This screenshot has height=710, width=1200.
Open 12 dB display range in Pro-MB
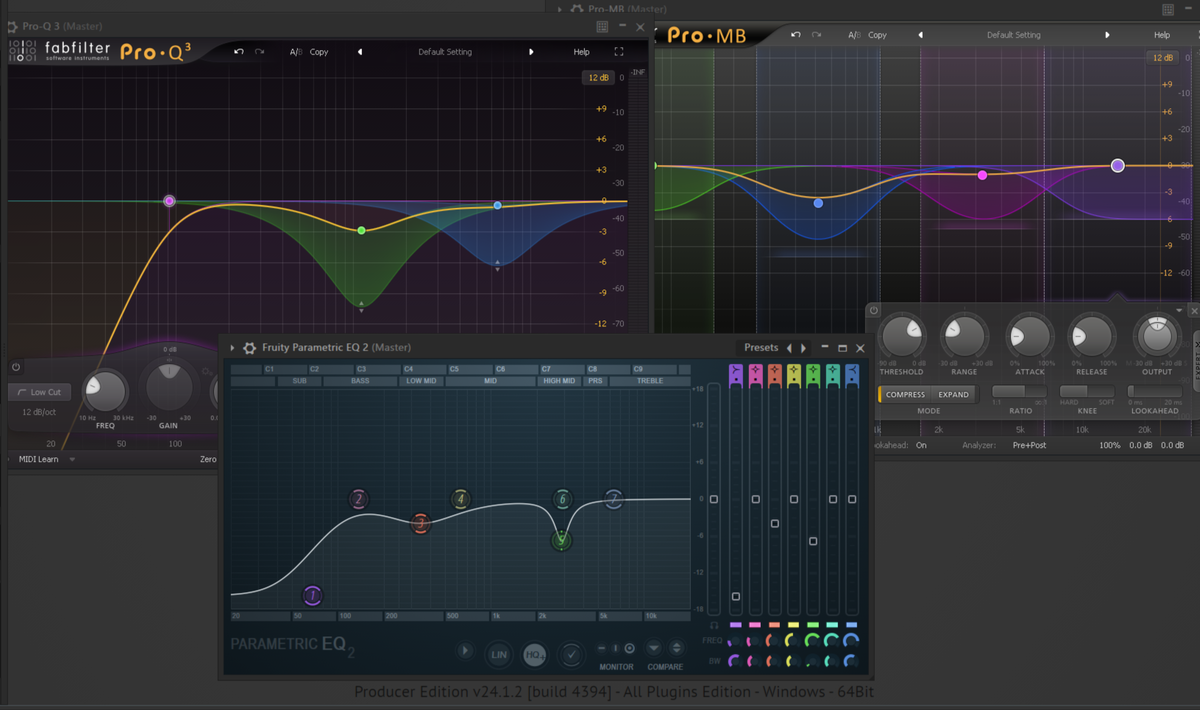click(1163, 58)
